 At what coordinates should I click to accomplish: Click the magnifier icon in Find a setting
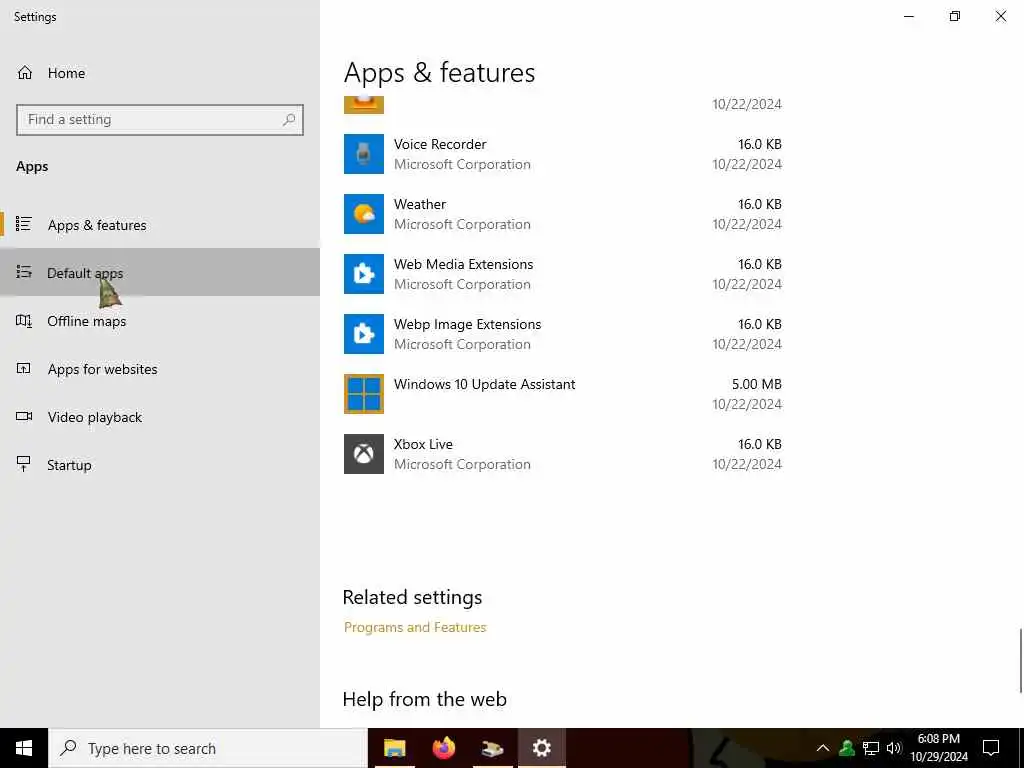click(289, 120)
